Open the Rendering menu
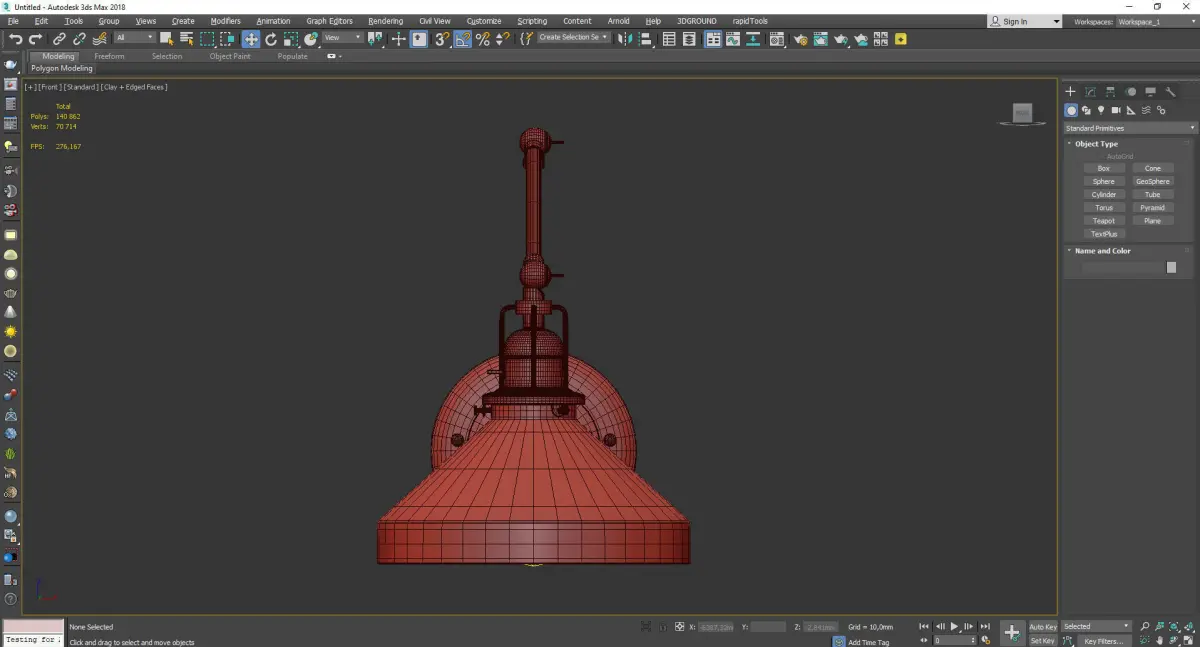 tap(385, 21)
